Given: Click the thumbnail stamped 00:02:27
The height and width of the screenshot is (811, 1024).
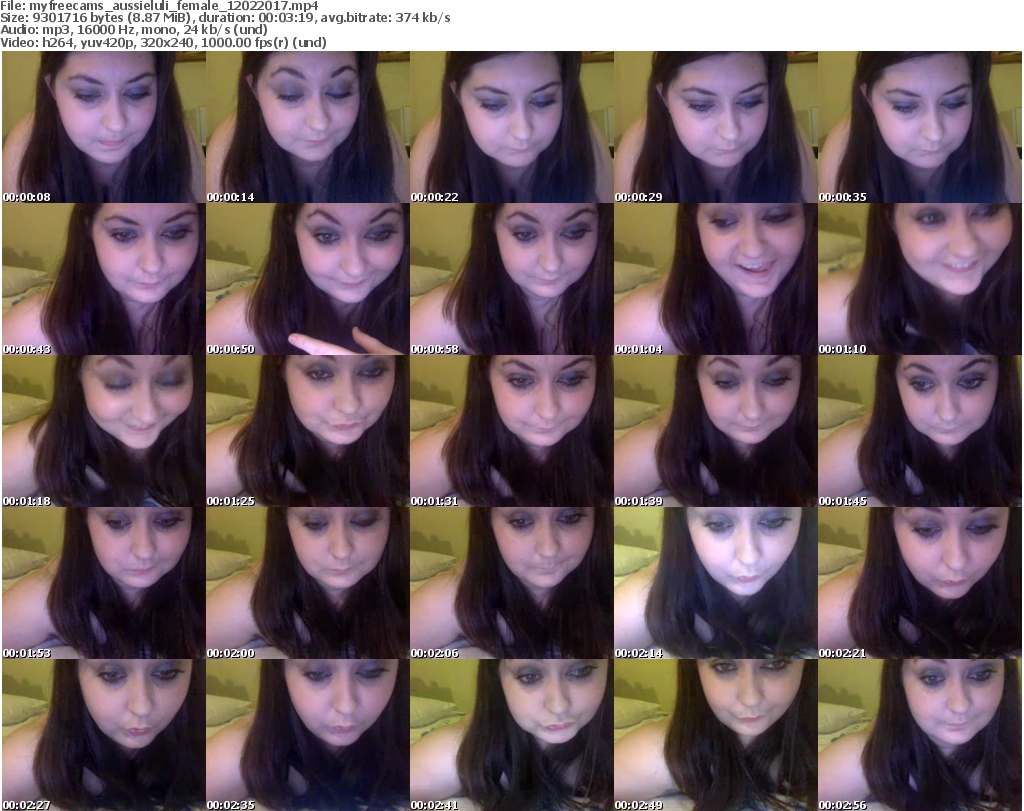Looking at the screenshot, I should [104, 735].
